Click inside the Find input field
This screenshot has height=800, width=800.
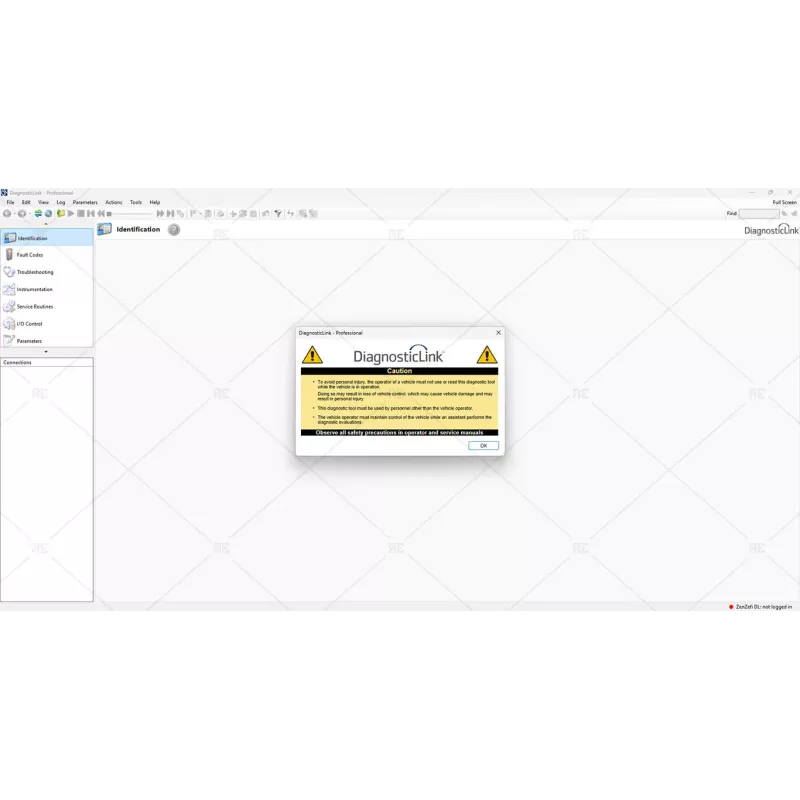pyautogui.click(x=758, y=213)
